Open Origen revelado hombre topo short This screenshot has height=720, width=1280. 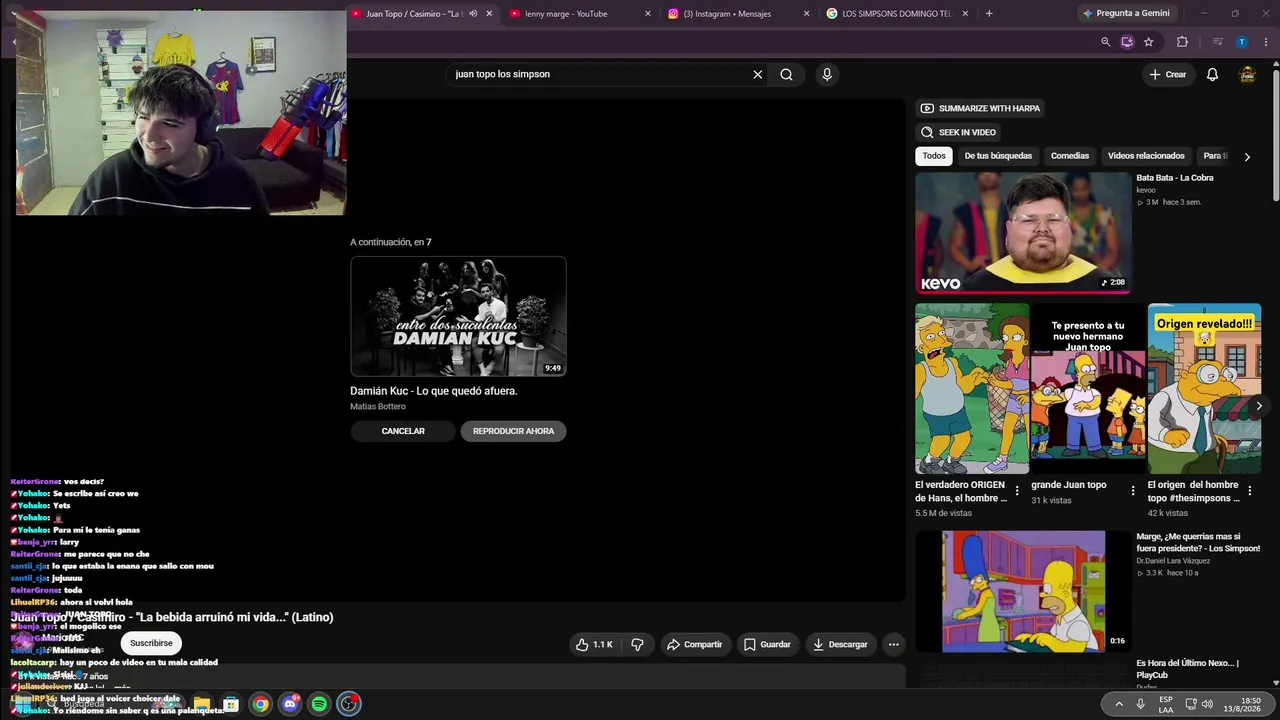[1204, 389]
